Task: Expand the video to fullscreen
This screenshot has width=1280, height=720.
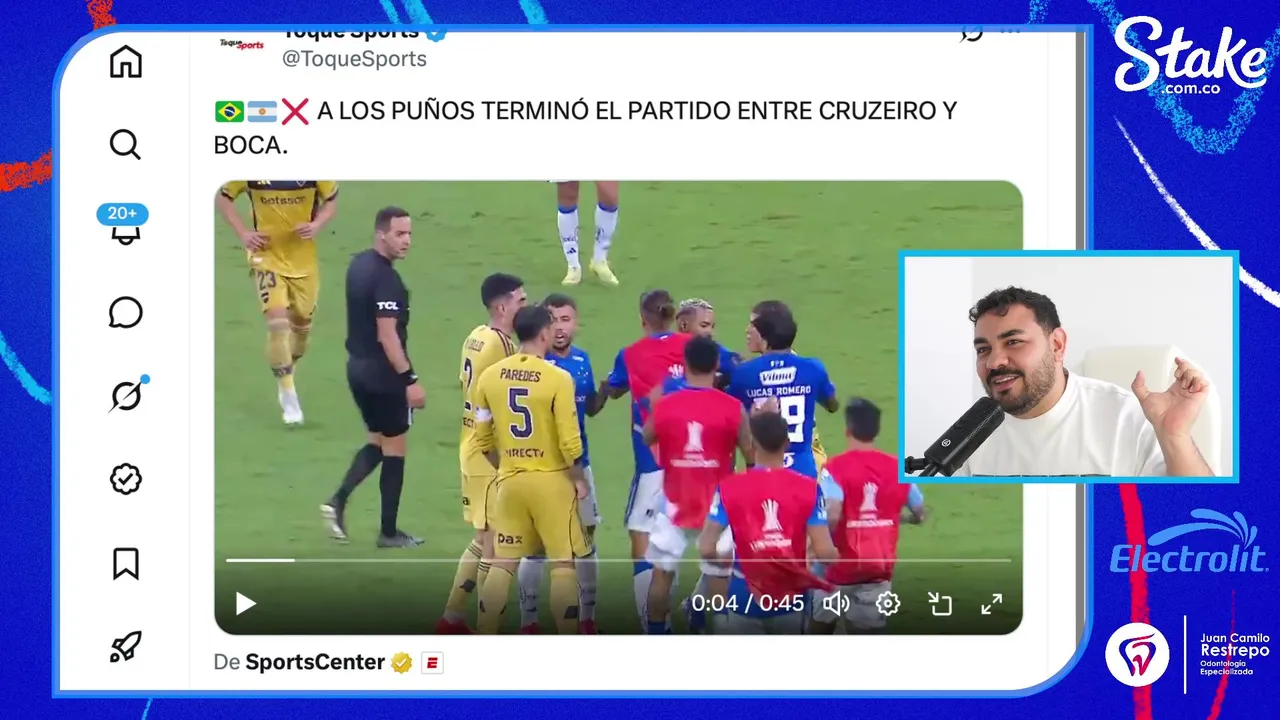Action: click(x=991, y=604)
